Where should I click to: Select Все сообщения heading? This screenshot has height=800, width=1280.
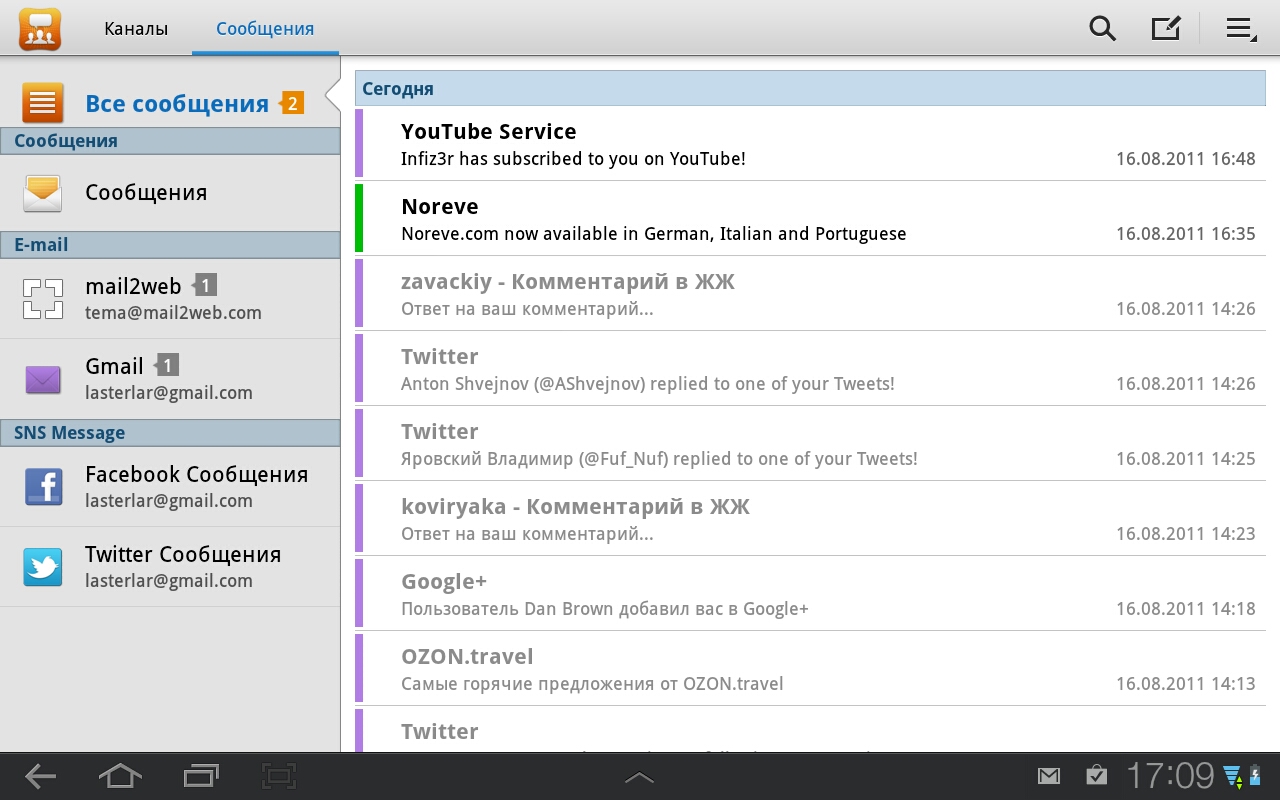pos(177,104)
